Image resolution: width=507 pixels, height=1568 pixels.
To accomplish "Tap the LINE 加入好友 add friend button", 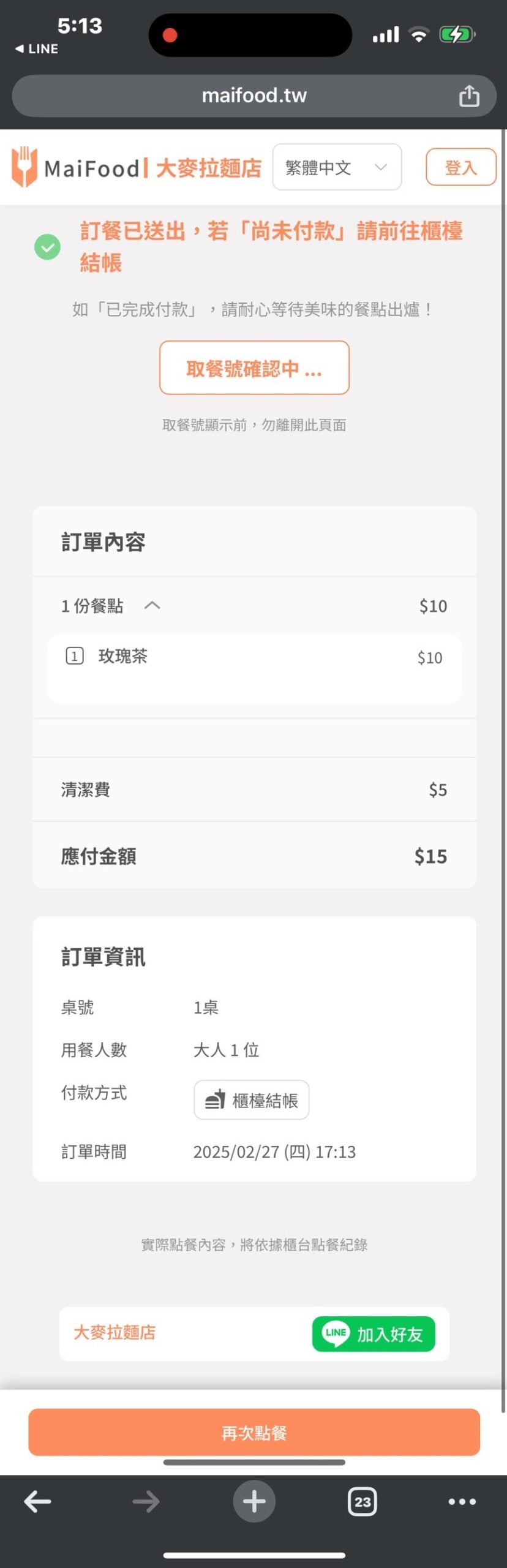I will (x=374, y=1334).
